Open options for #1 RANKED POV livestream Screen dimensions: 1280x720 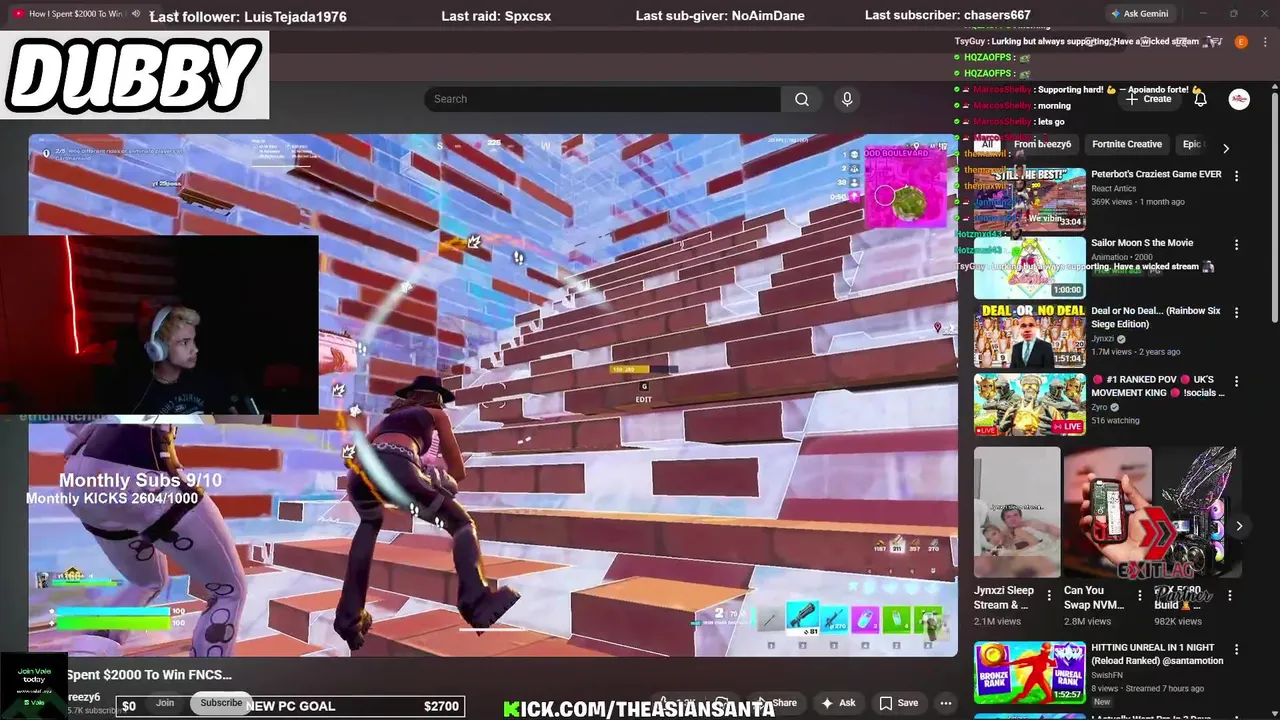(x=1236, y=381)
